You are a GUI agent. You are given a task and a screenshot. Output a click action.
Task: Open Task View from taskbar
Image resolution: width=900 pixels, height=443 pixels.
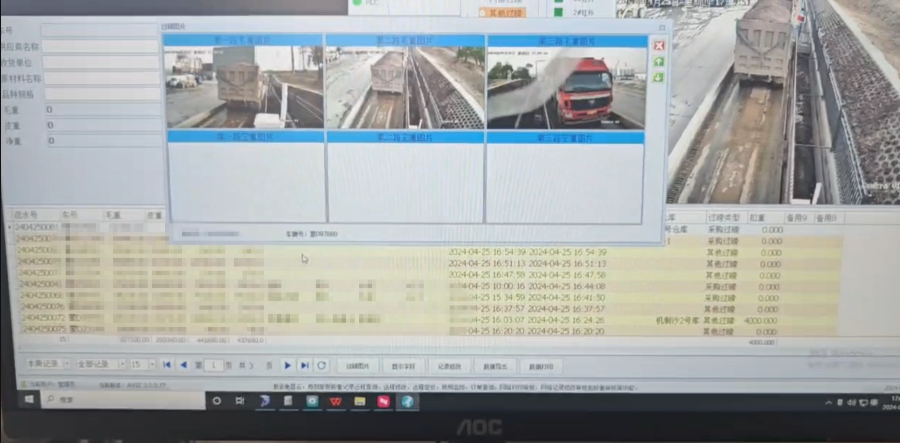coord(240,401)
